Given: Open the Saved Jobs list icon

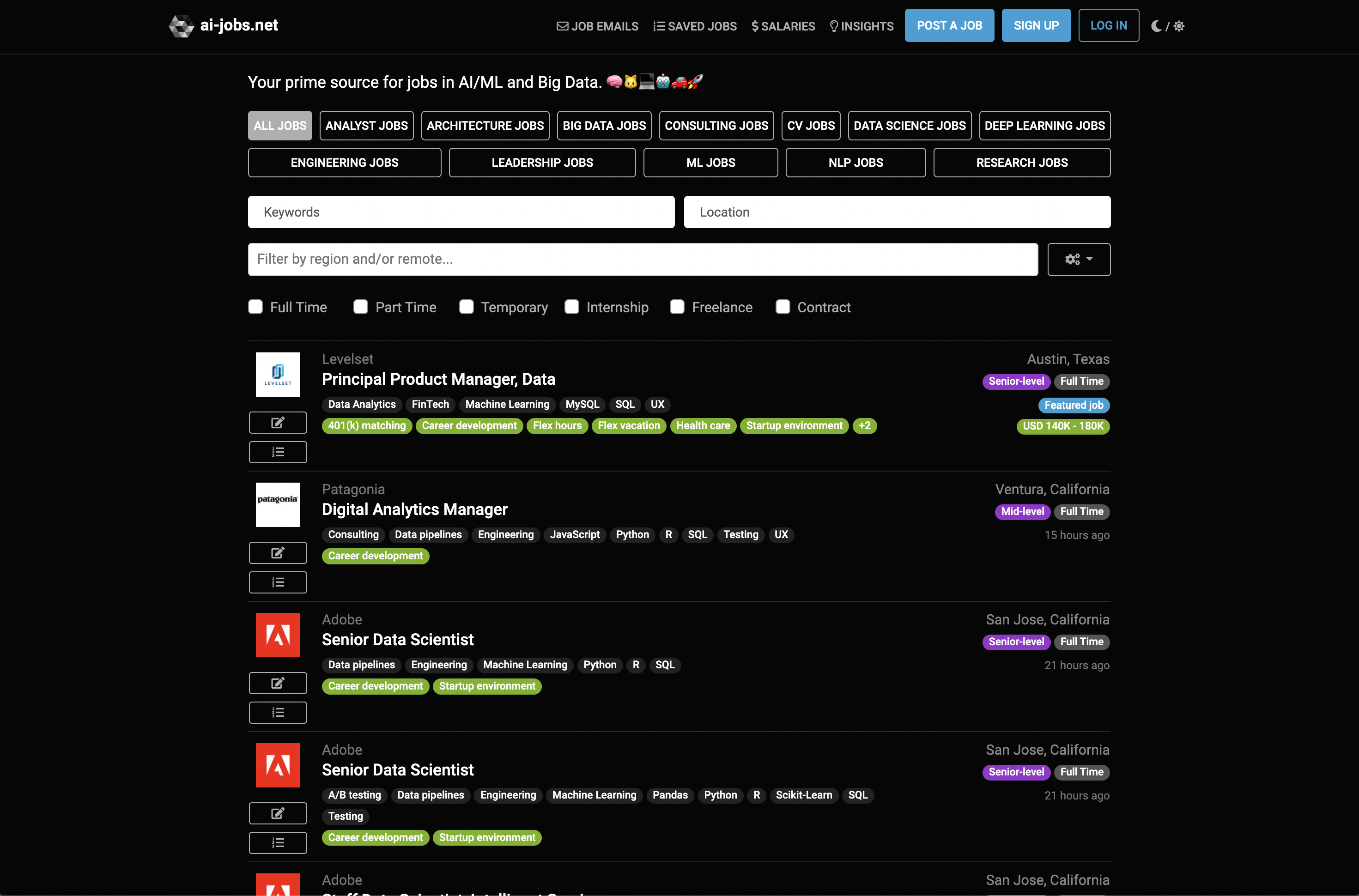Looking at the screenshot, I should click(x=658, y=26).
